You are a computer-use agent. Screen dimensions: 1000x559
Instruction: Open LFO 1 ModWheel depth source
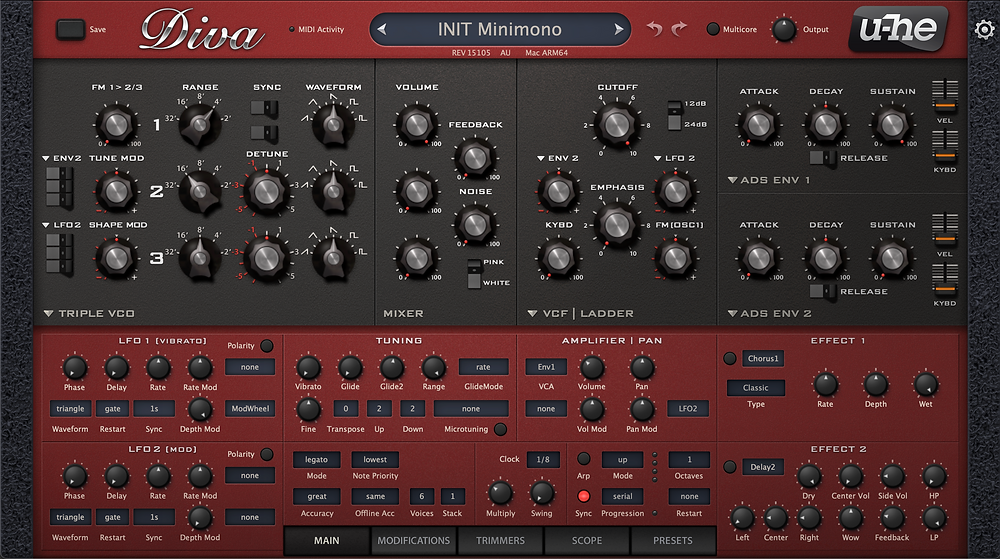(250, 409)
